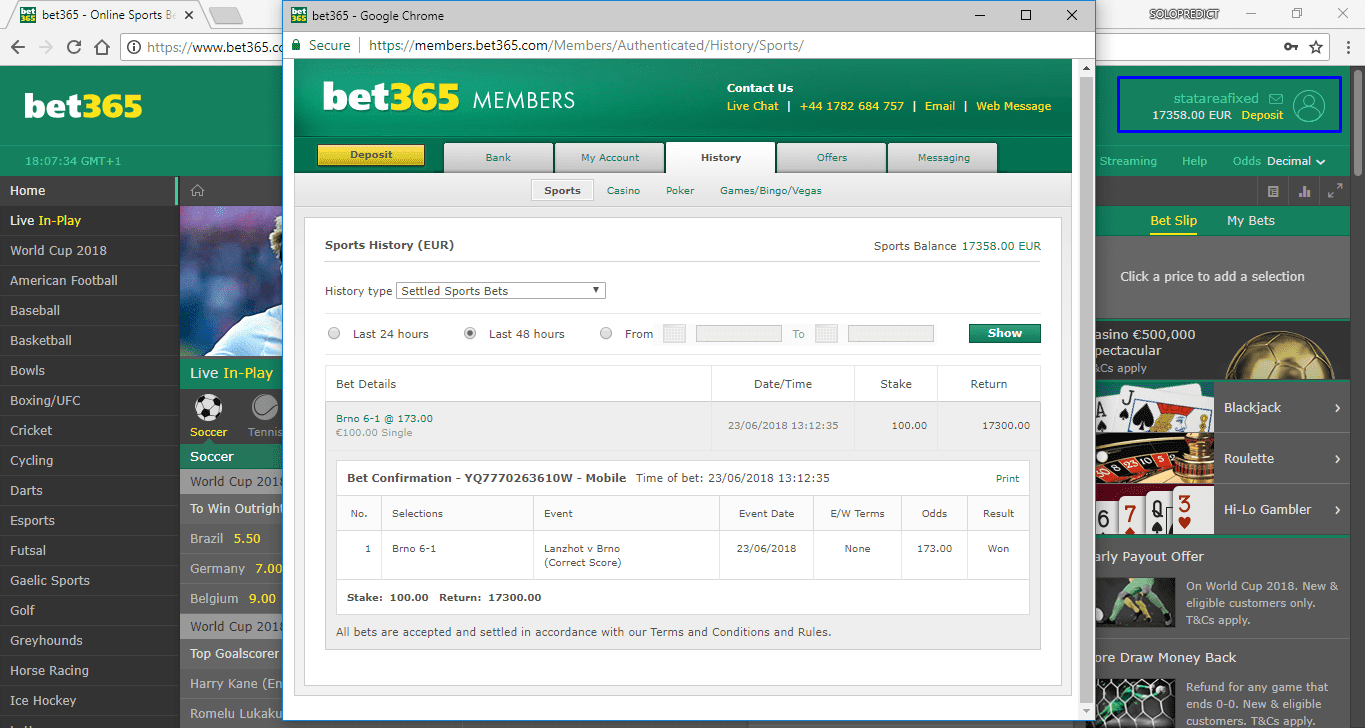Viewport: 1365px width, 728px height.
Task: Expand Blackjack casino item arrow
Action: 1337,408
